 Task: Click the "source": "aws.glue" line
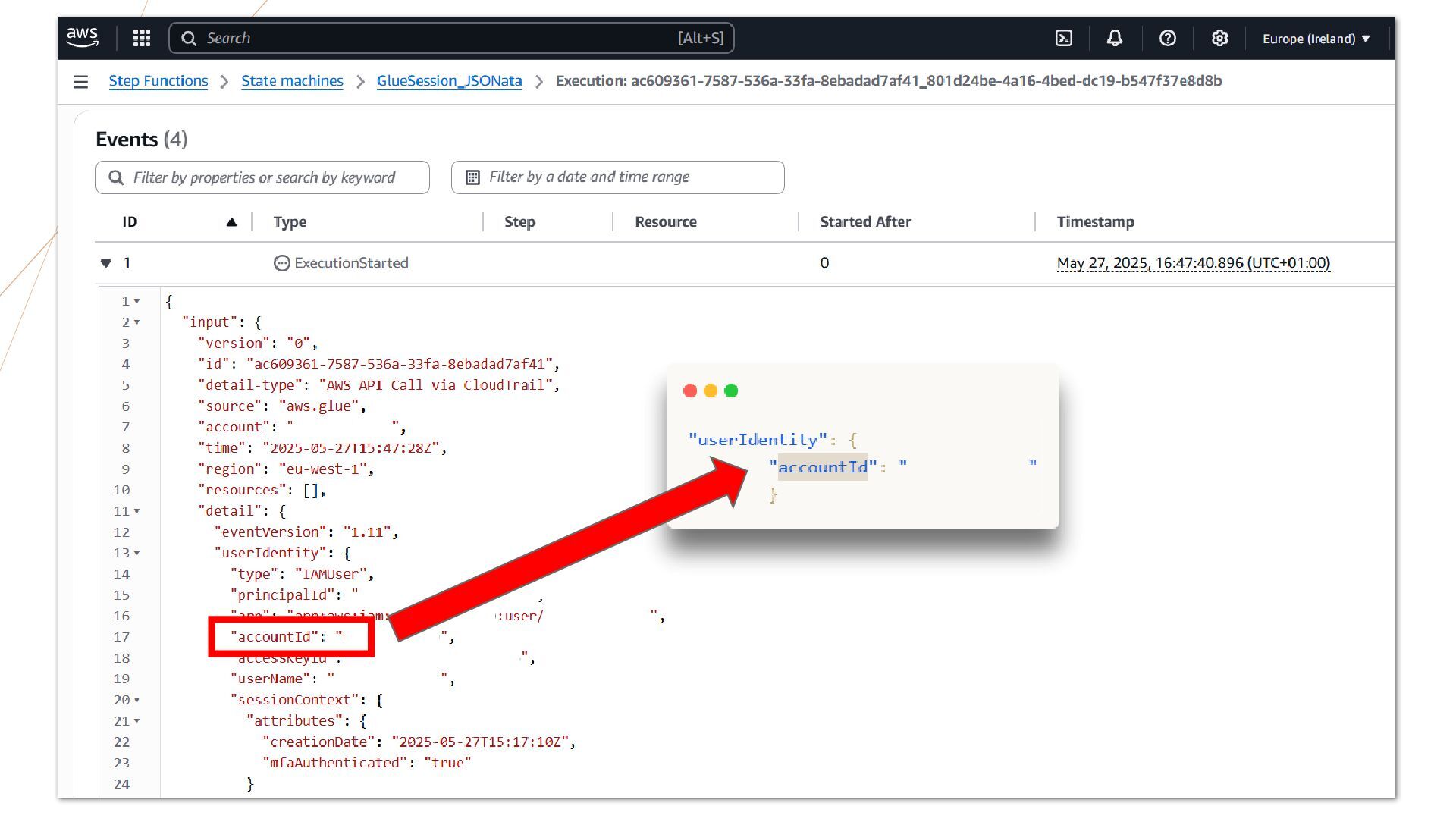click(x=282, y=406)
